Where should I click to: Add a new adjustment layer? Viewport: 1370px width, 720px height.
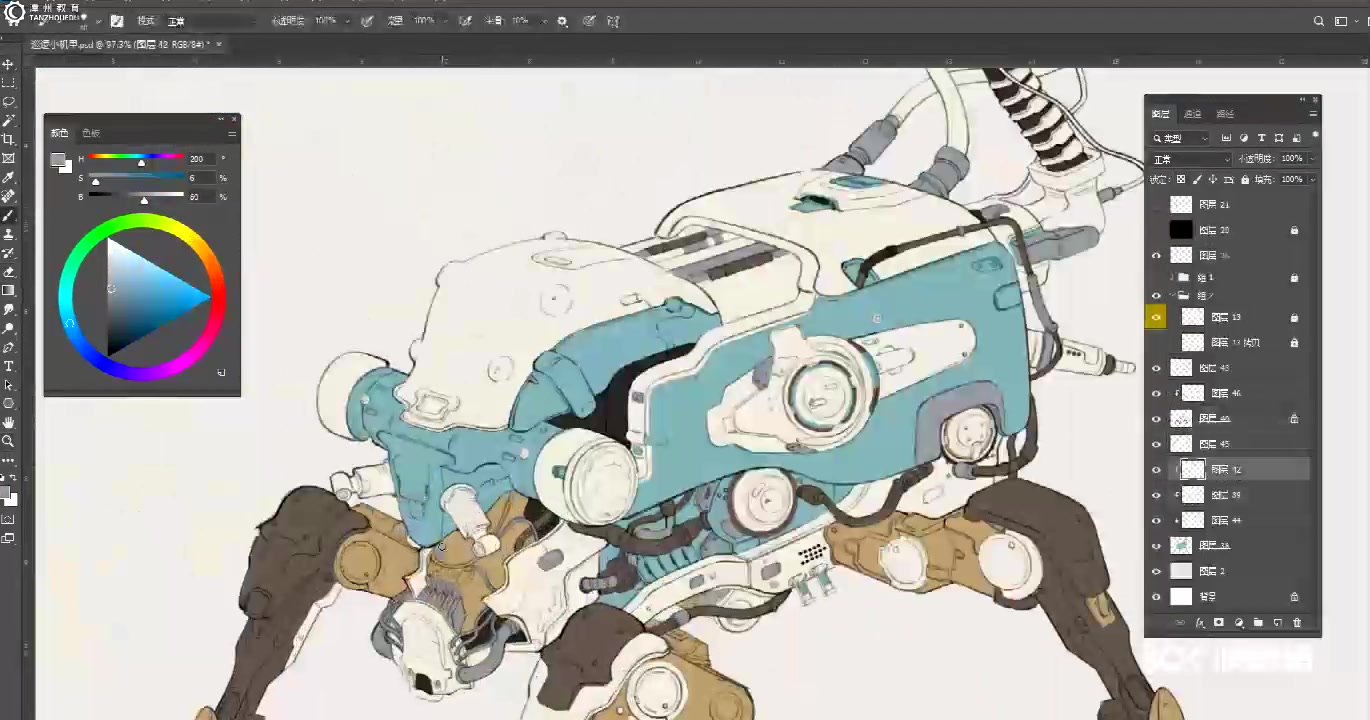pyautogui.click(x=1239, y=623)
